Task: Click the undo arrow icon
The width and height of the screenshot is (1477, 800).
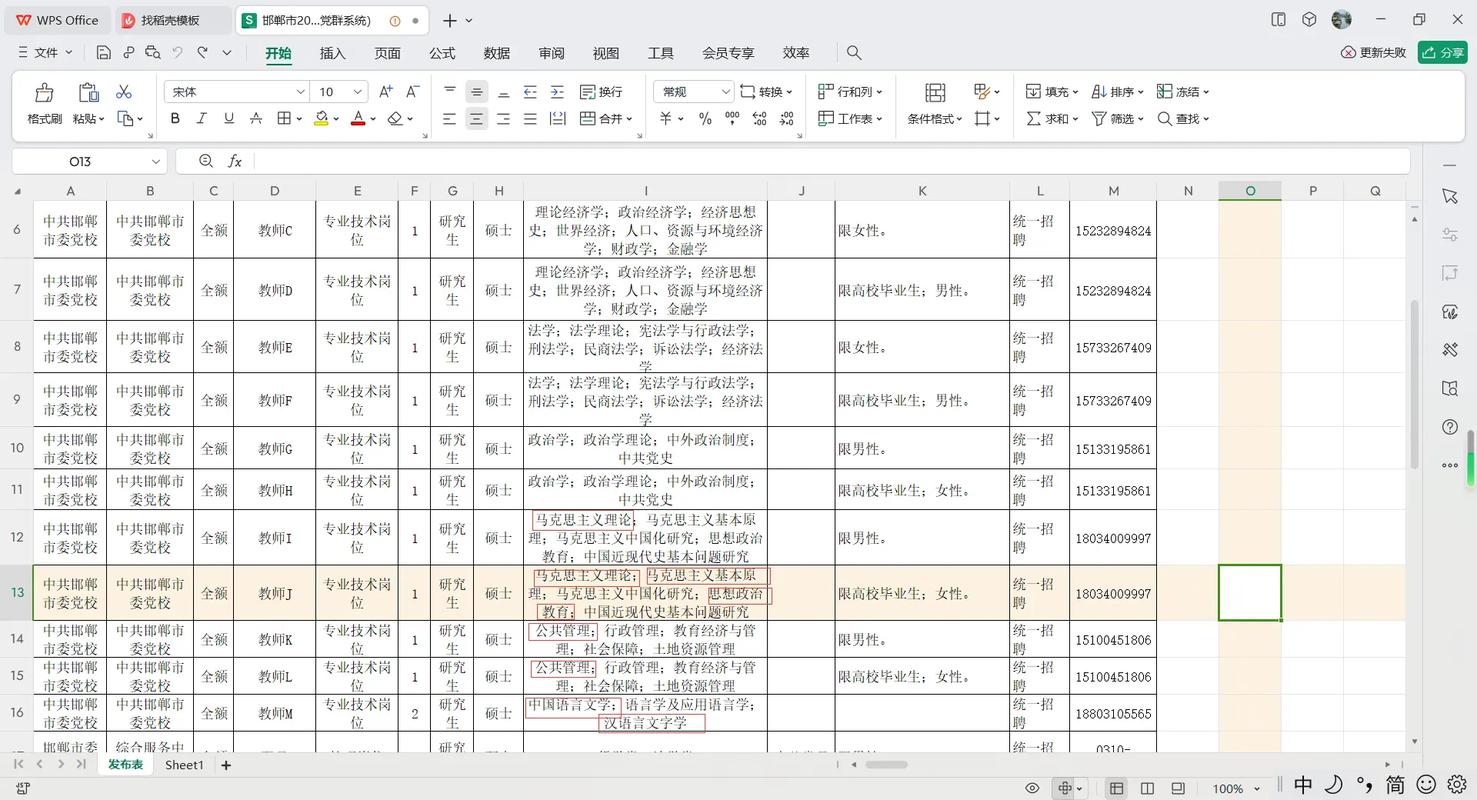Action: (178, 53)
